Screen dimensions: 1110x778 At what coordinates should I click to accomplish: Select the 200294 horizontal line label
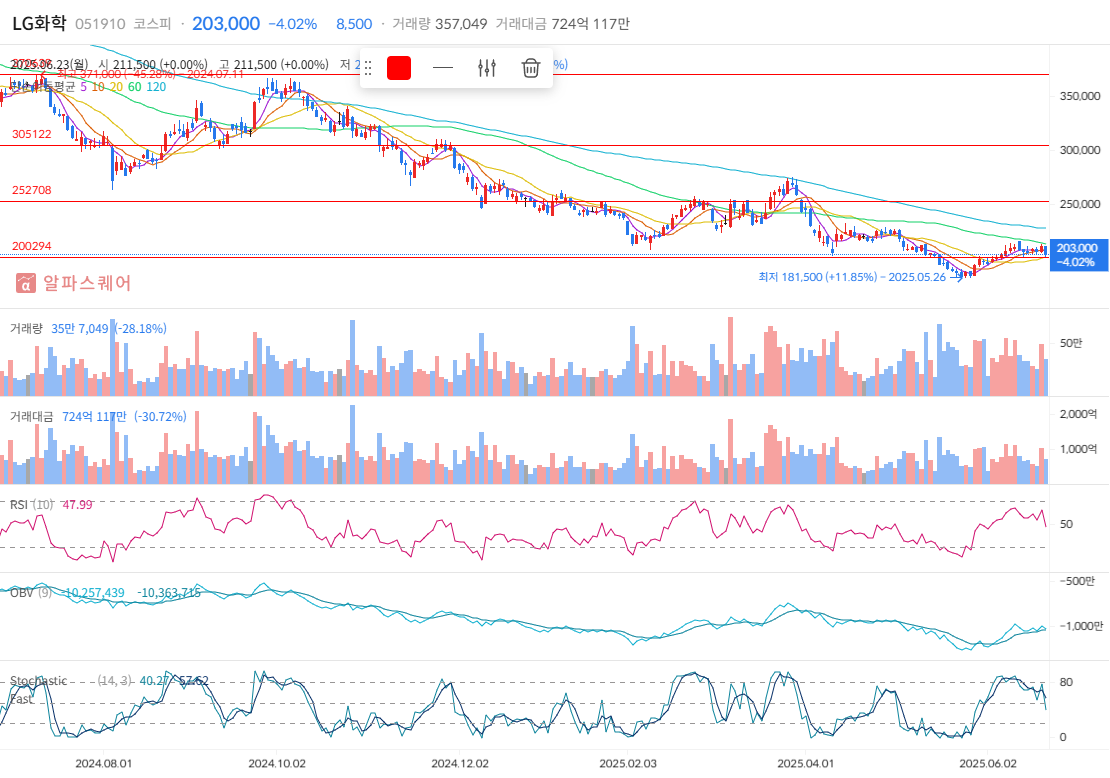[x=32, y=246]
